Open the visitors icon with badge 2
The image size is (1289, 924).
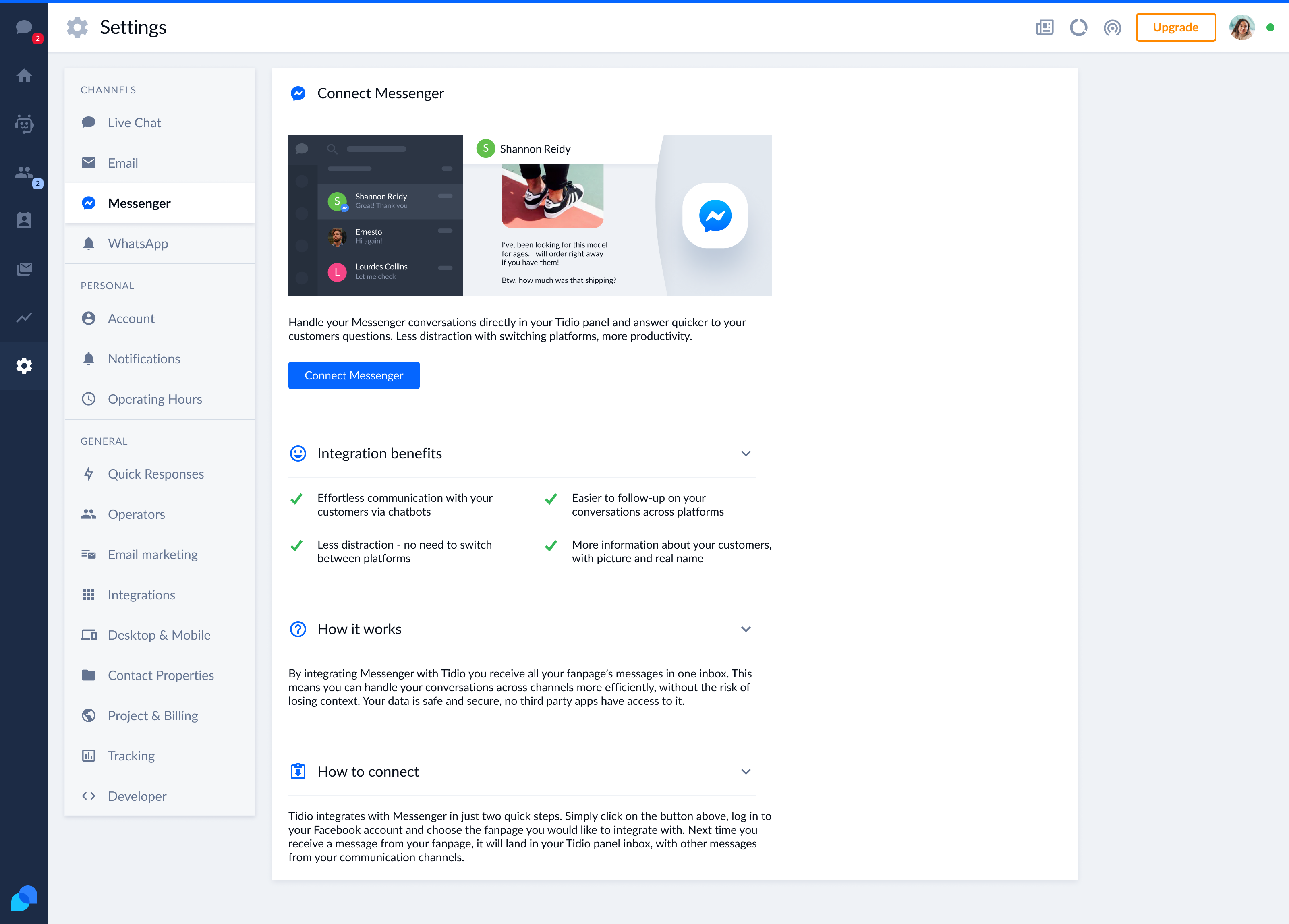tap(24, 172)
